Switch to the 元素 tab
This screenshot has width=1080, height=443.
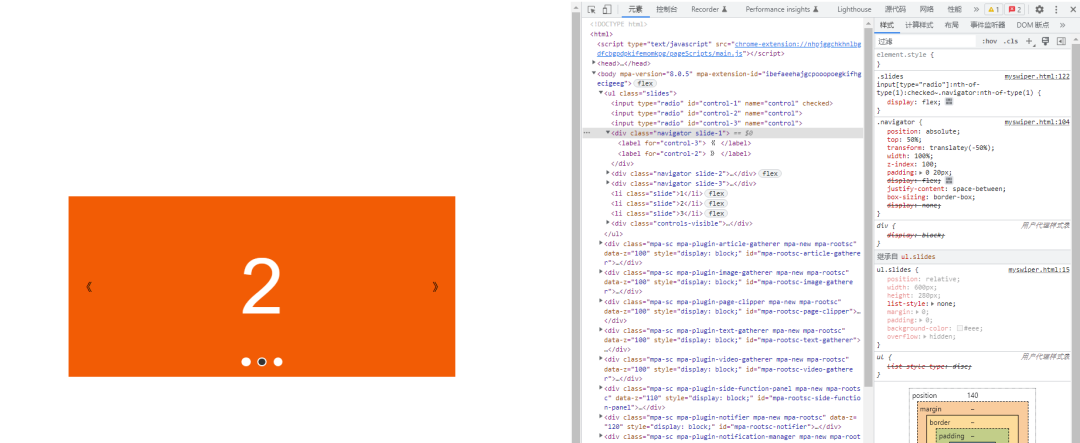[635, 10]
